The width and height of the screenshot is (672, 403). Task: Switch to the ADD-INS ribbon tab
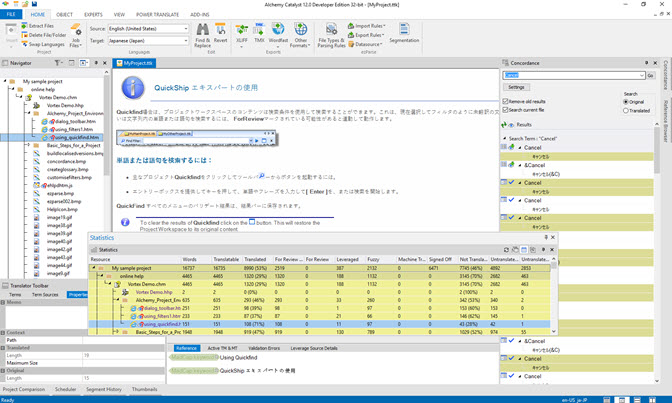point(199,15)
